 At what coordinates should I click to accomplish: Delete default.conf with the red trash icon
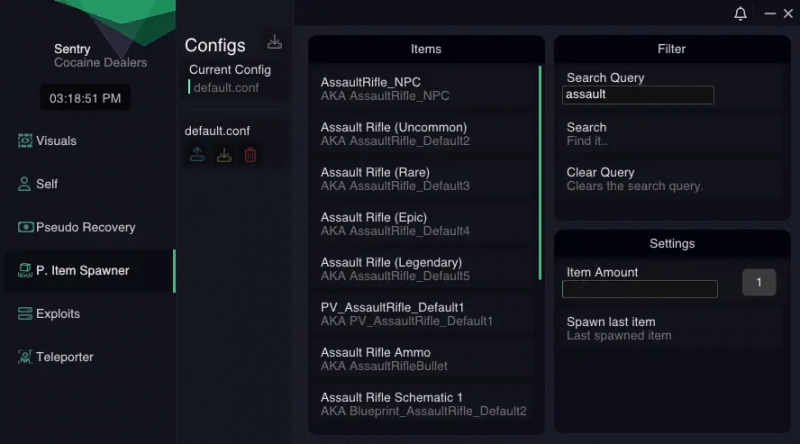pyautogui.click(x=251, y=155)
